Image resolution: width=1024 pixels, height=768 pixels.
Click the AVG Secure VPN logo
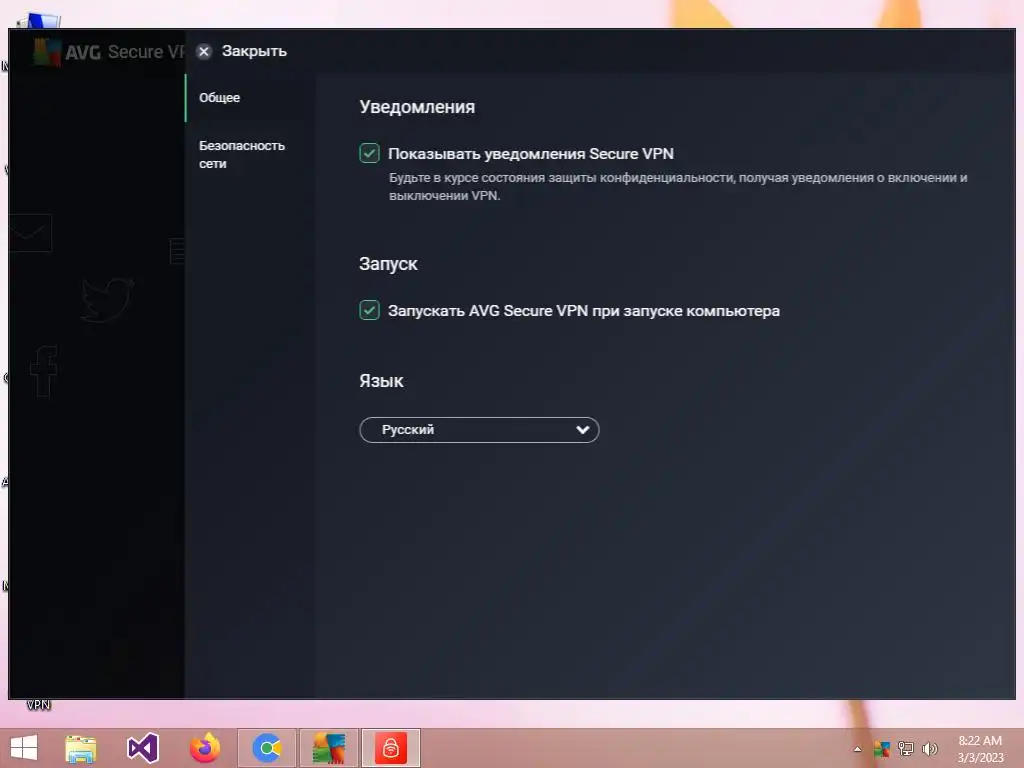(x=108, y=52)
